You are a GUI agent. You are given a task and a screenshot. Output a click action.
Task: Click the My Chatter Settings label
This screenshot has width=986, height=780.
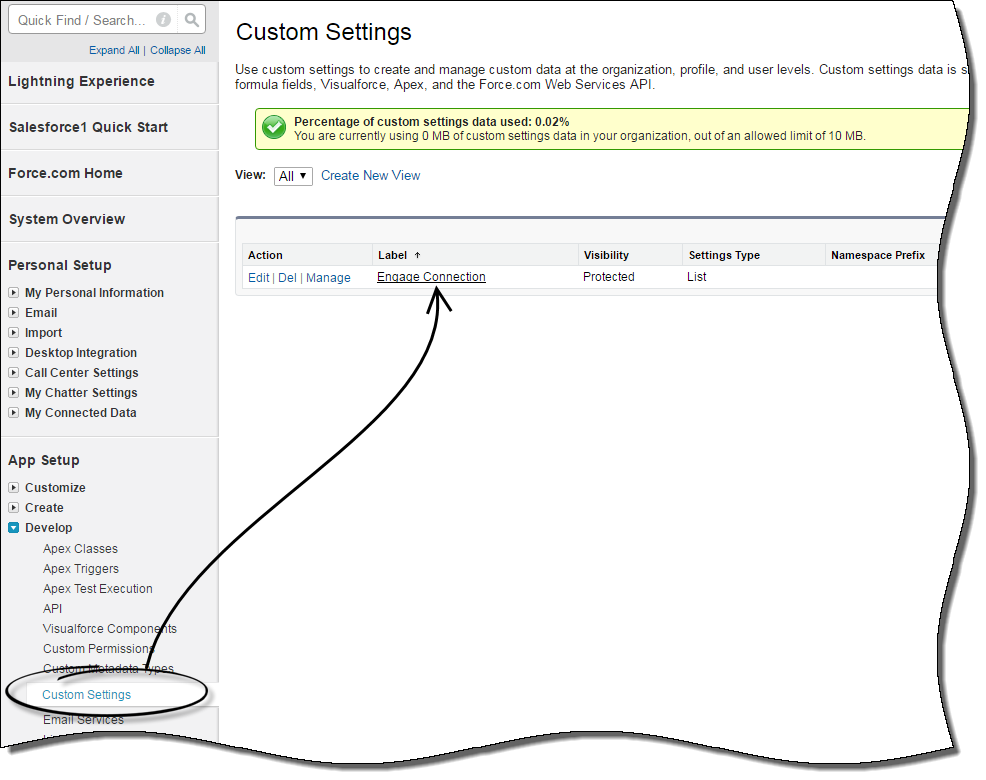click(x=81, y=393)
